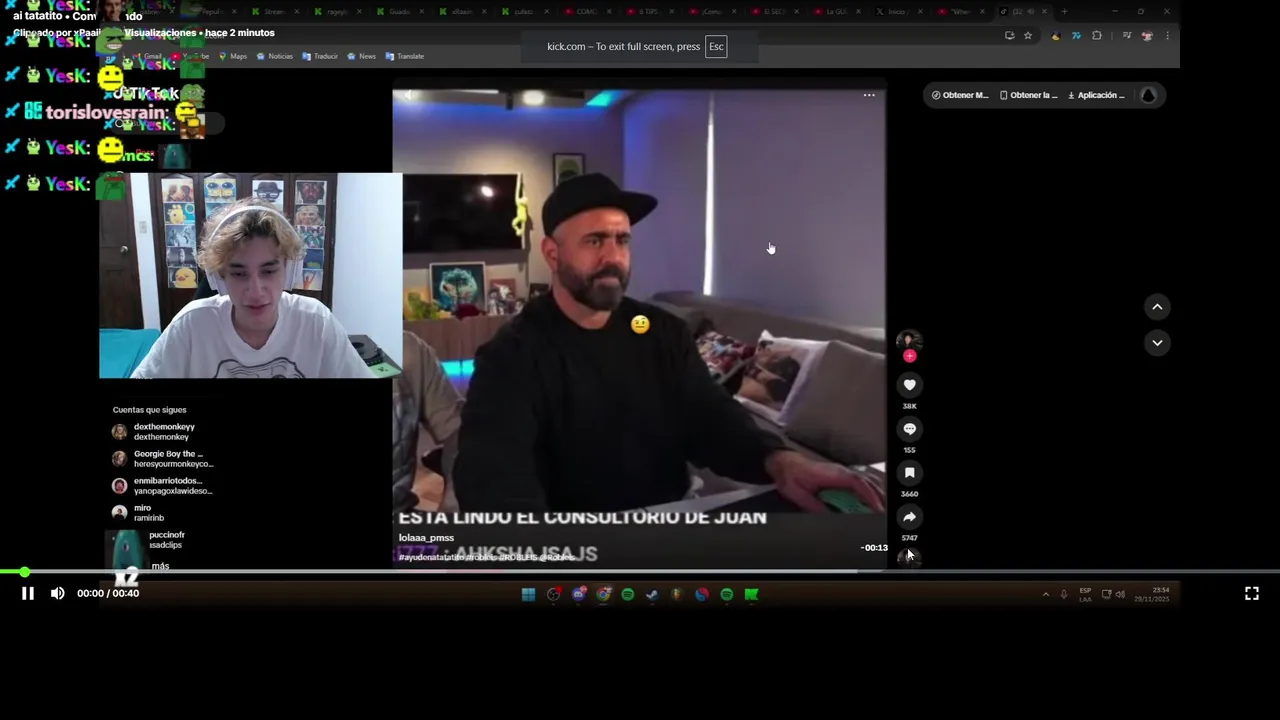Share the TikTok video arrow icon

click(x=909, y=517)
